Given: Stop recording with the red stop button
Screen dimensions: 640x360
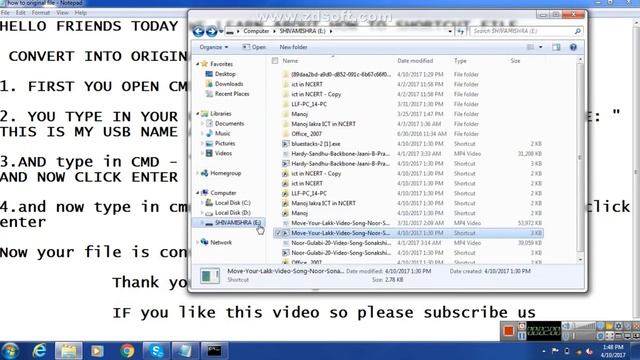Looking at the screenshot, I should [509, 331].
